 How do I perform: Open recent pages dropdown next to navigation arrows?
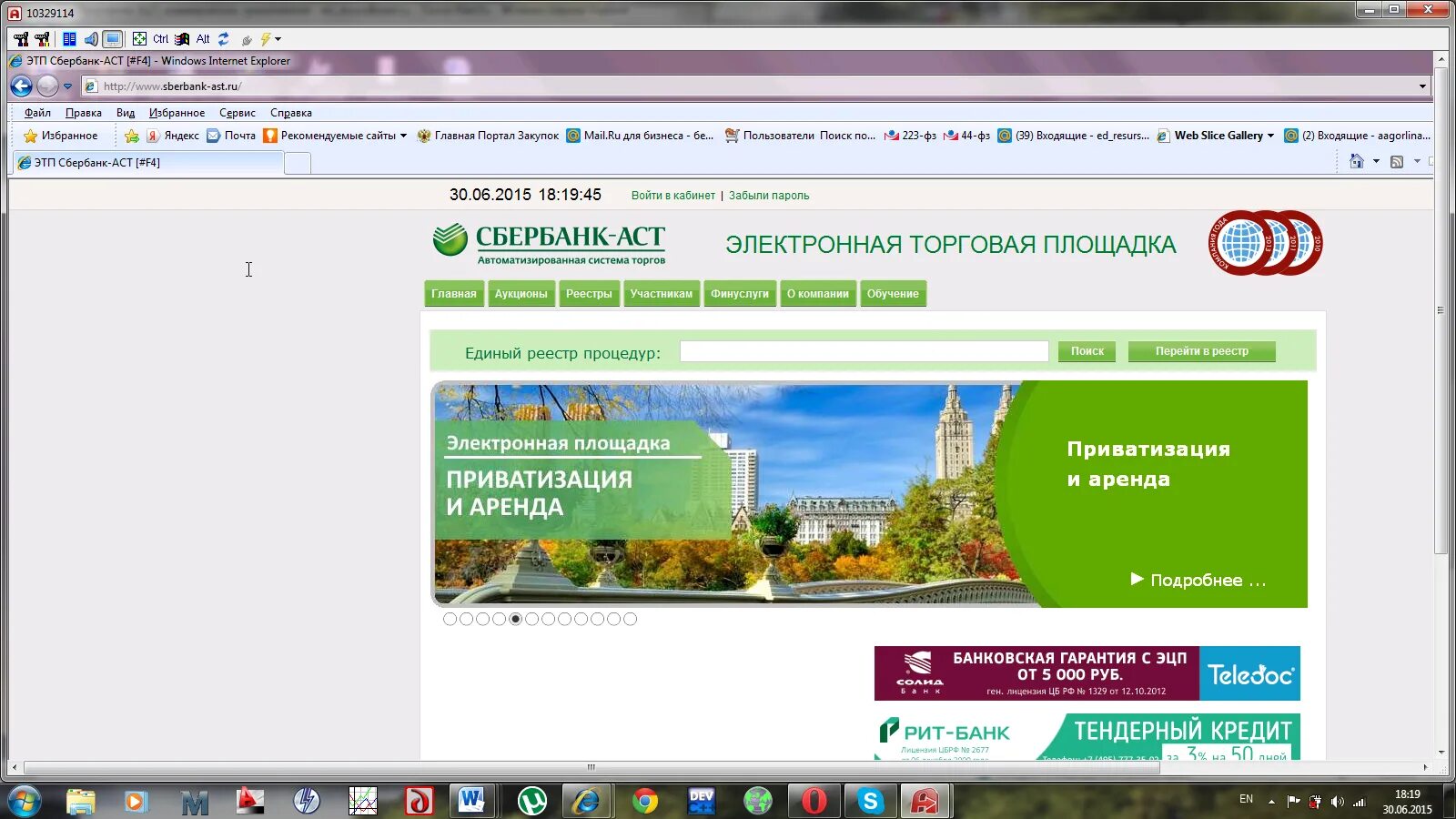pos(67,86)
